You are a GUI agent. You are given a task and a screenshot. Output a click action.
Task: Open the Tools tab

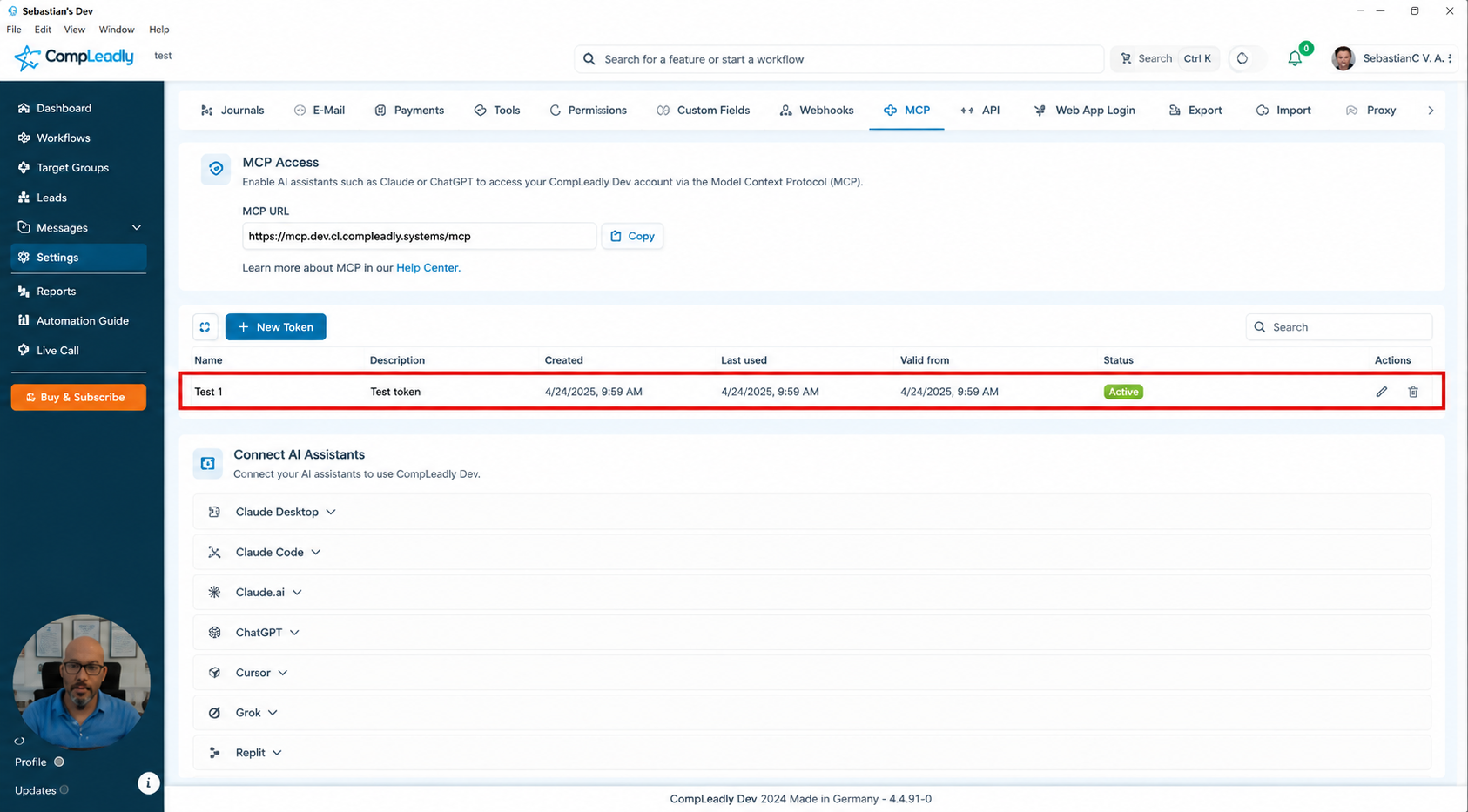click(x=497, y=111)
